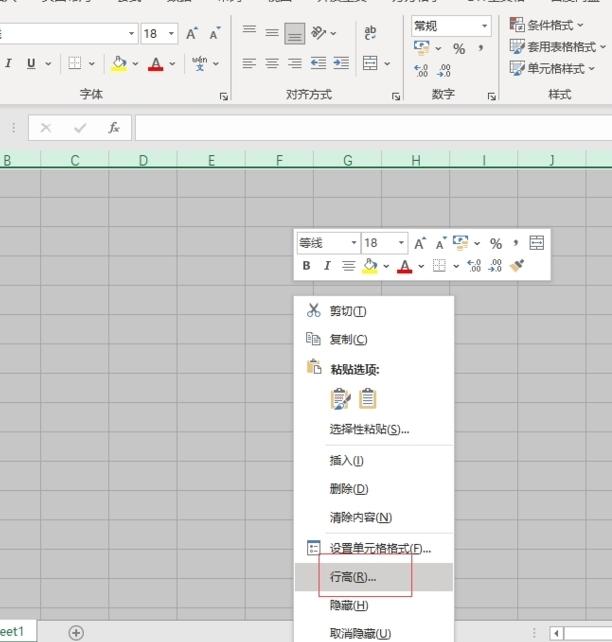Select column G header
Viewport: 612px width, 642px height.
[348, 160]
